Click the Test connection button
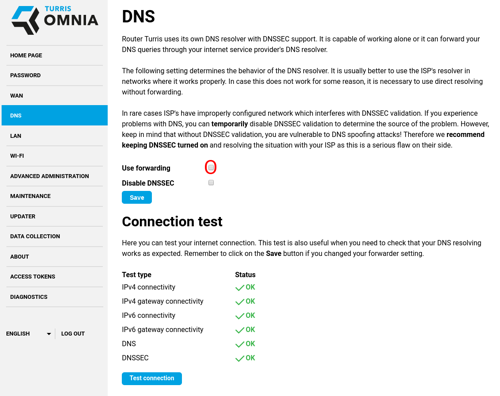 (152, 378)
